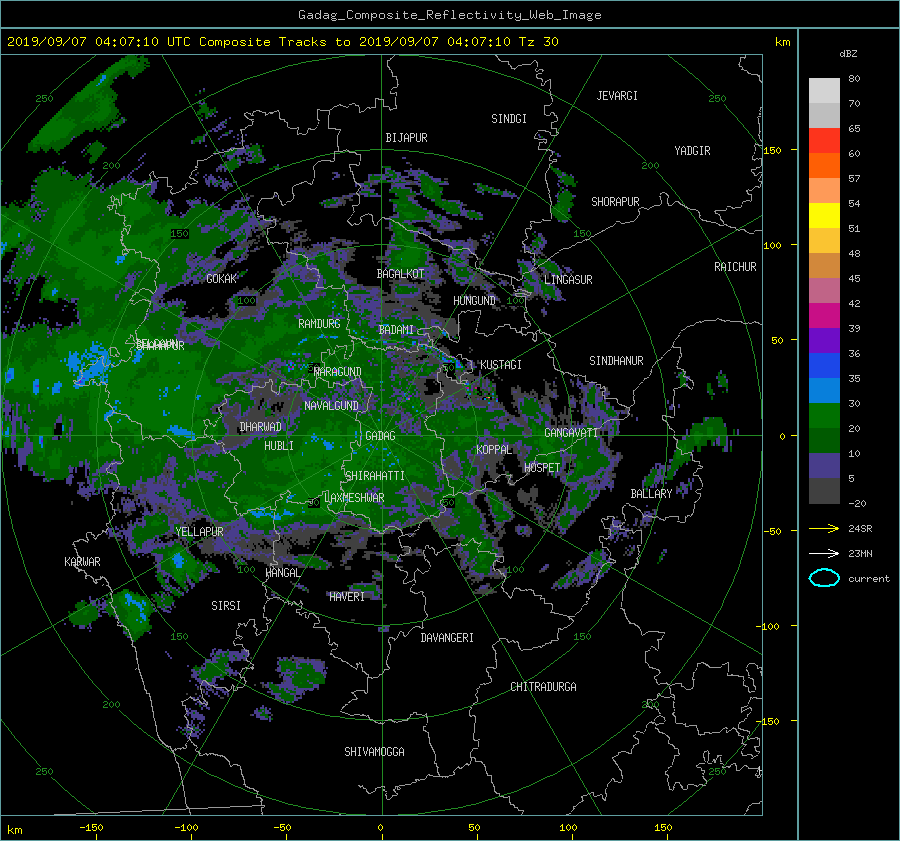This screenshot has height=841, width=900.
Task: Pick the orange-red 57-60 dBZ swatch
Action: (x=824, y=166)
